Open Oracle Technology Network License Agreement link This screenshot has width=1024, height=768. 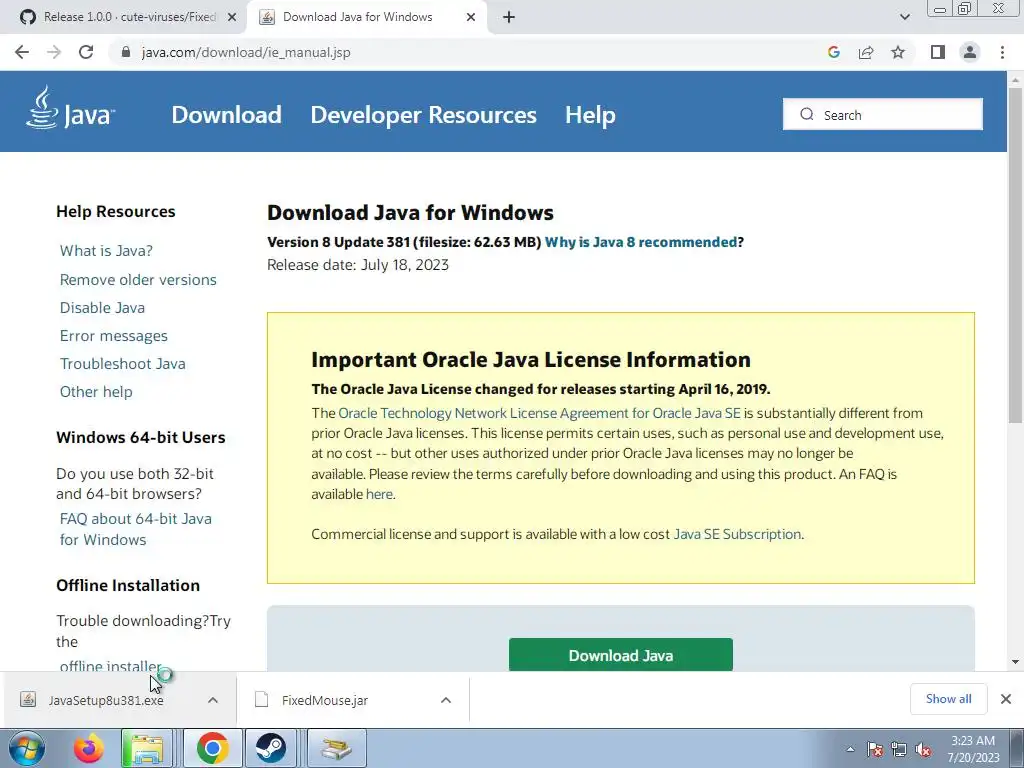(539, 413)
